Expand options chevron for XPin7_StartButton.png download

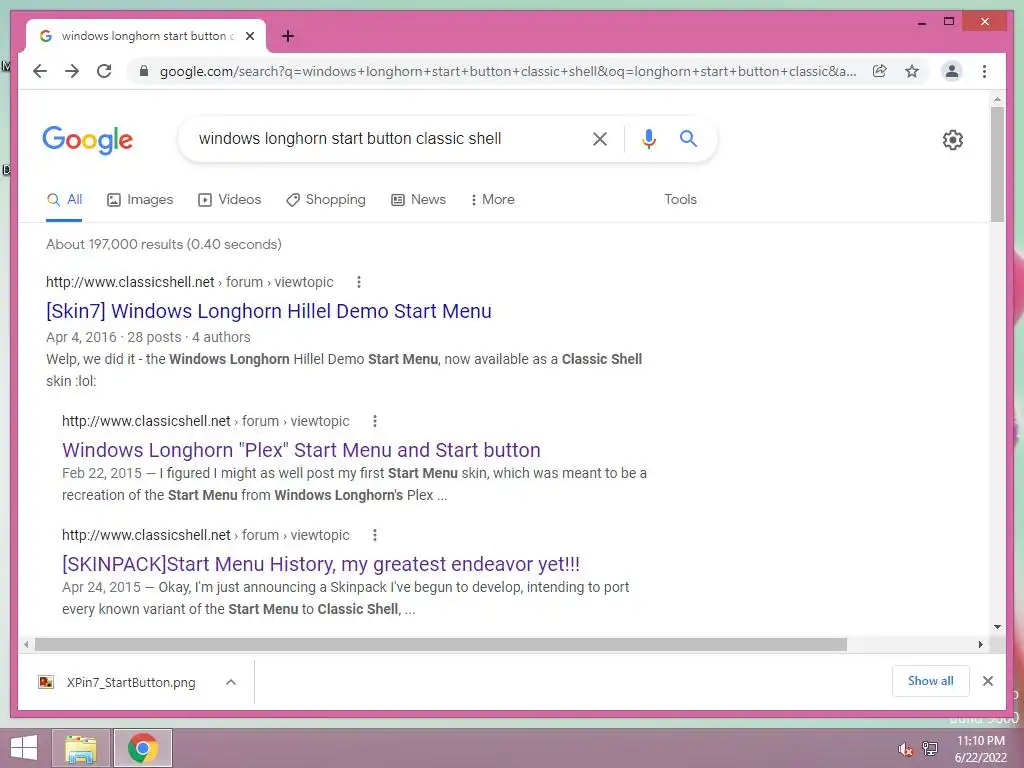[x=231, y=682]
